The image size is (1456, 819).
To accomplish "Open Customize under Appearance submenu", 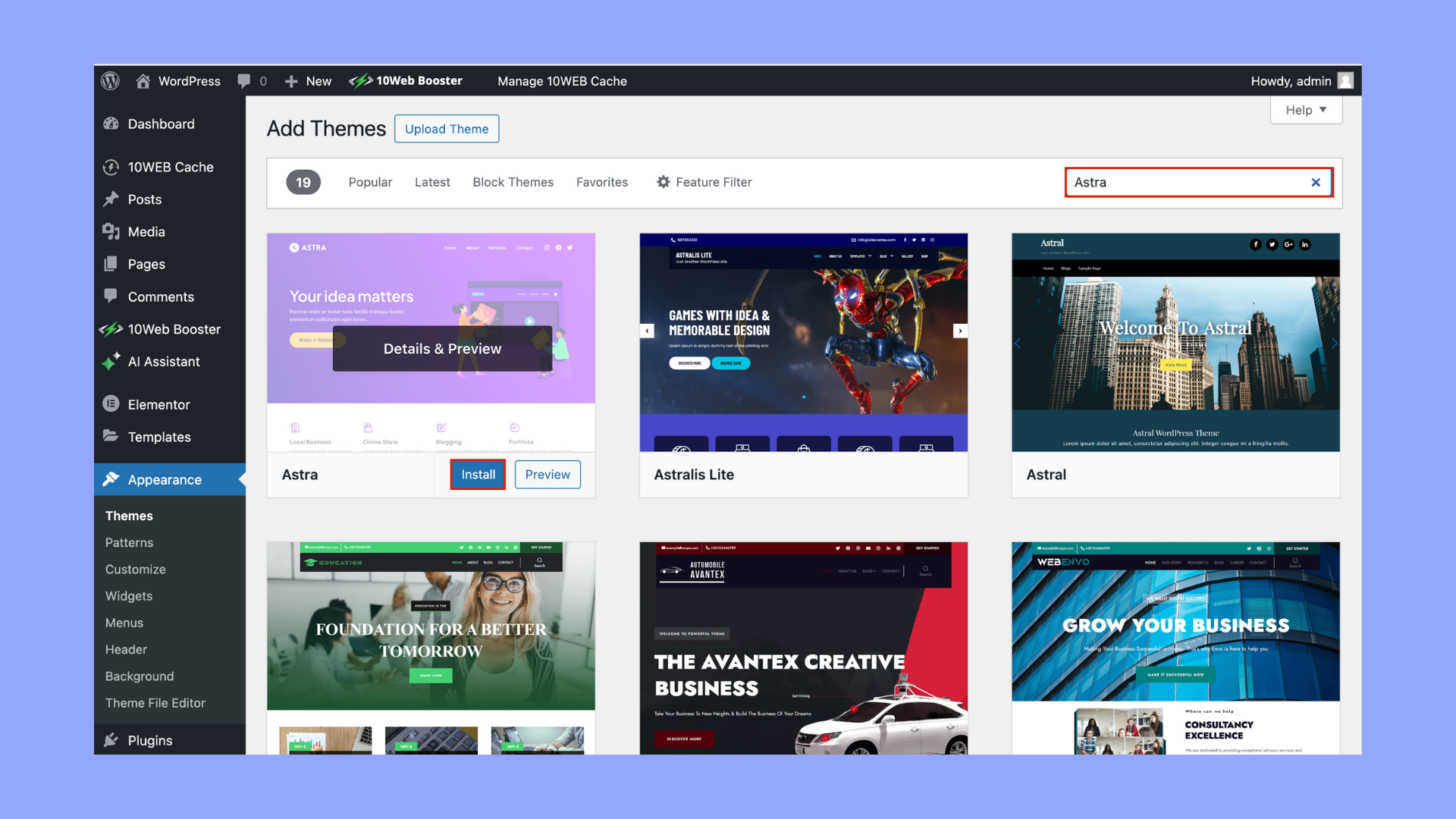I will point(135,570).
